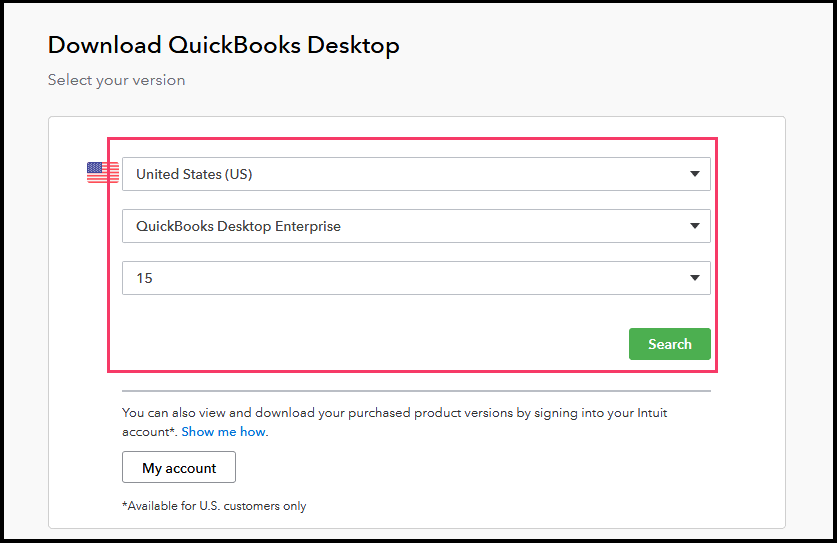Open the "Show me how." link
The image size is (837, 543).
(x=225, y=432)
